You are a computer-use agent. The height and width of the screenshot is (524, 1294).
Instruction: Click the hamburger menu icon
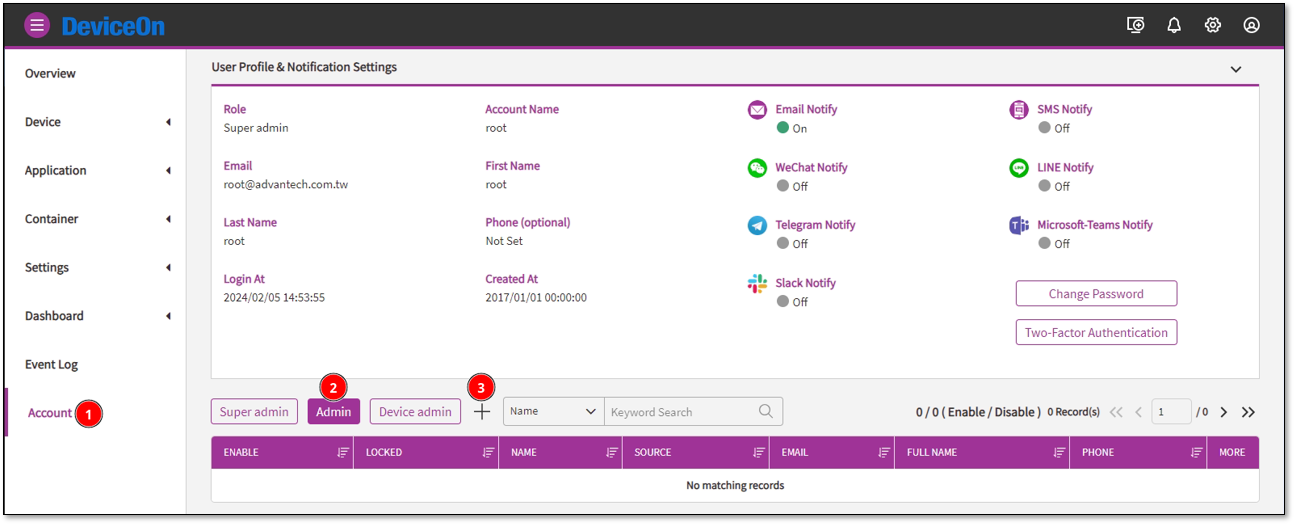(x=37, y=25)
